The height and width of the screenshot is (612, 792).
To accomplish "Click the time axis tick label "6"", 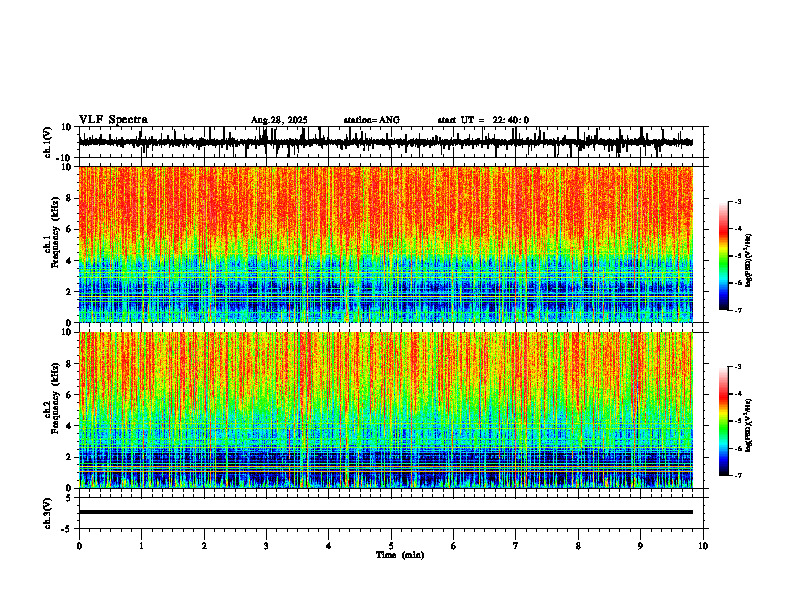I will (x=454, y=546).
